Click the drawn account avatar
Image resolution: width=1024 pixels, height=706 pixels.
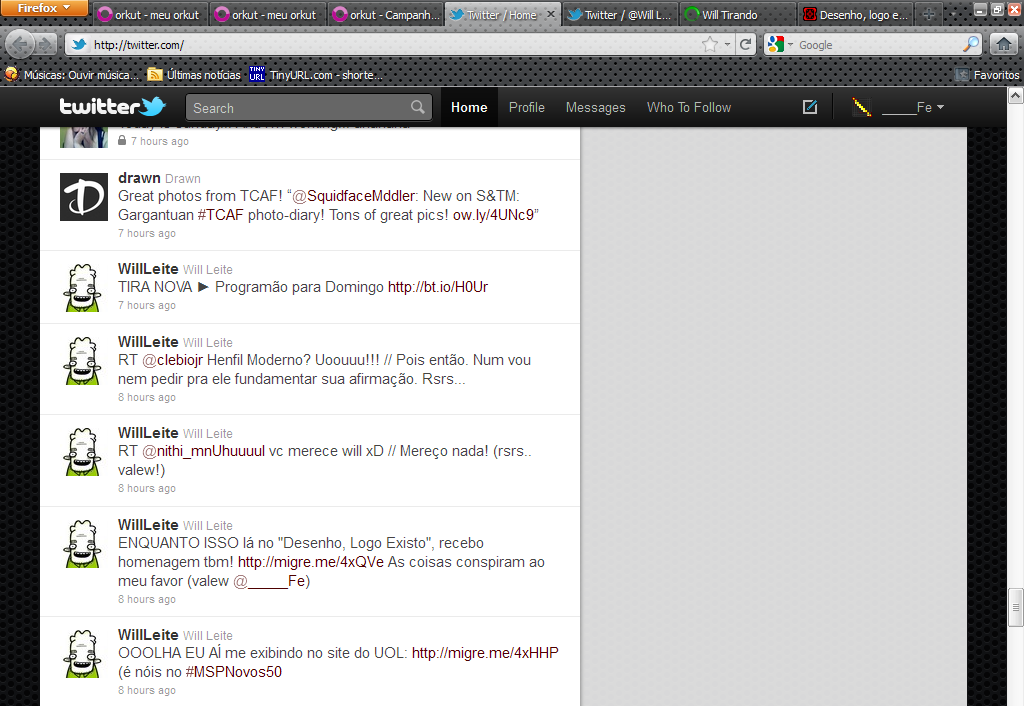tap(84, 197)
